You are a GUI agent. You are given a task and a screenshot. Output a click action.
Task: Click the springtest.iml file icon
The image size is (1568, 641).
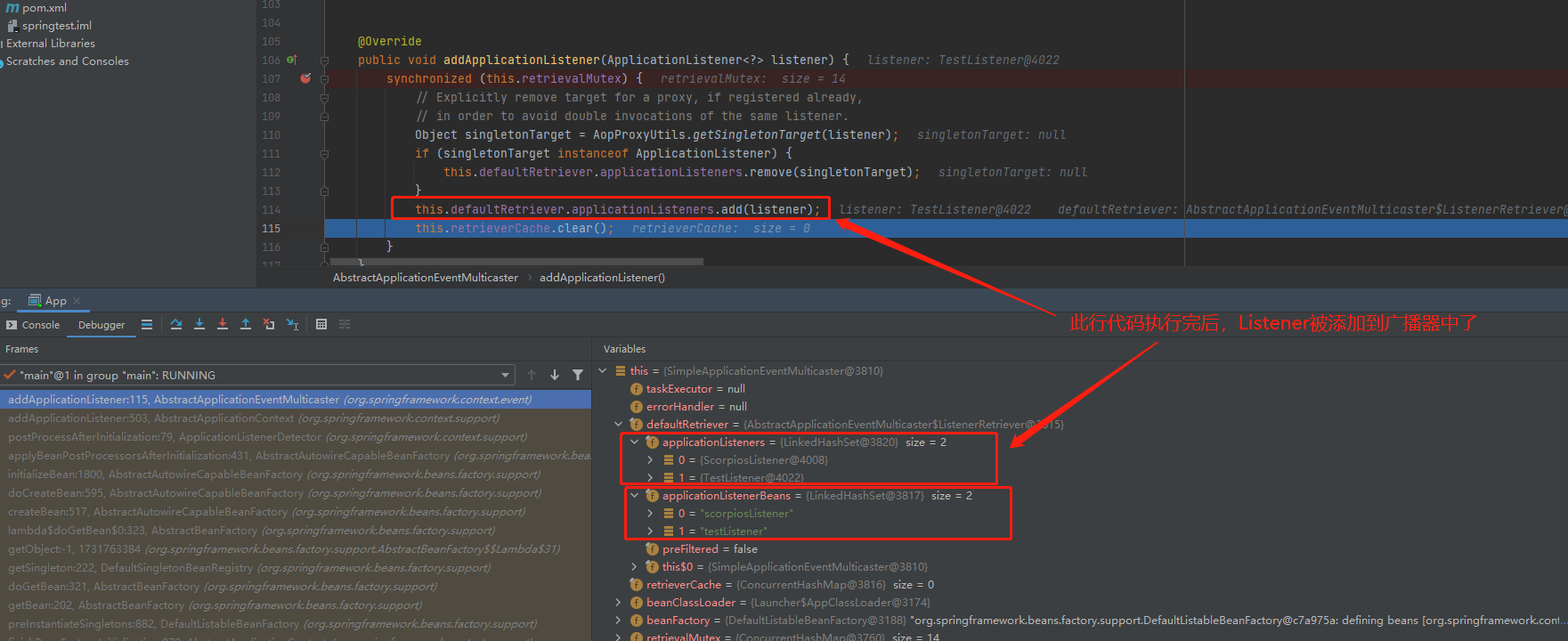pyautogui.click(x=12, y=26)
